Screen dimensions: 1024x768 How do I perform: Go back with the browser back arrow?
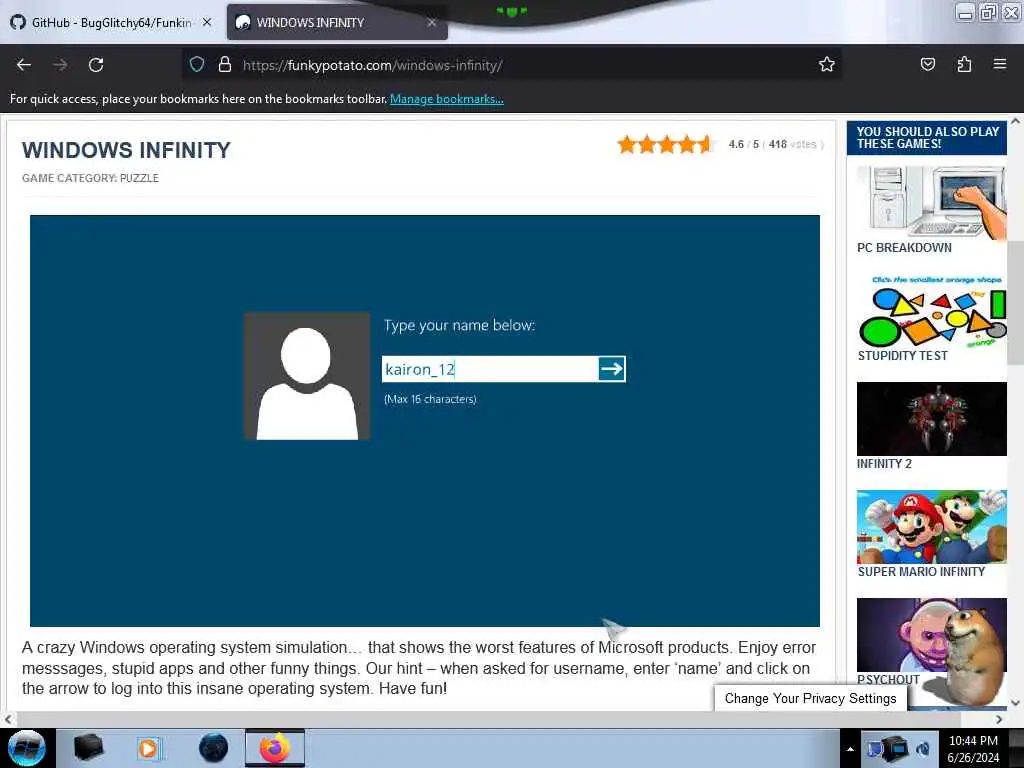[x=24, y=65]
